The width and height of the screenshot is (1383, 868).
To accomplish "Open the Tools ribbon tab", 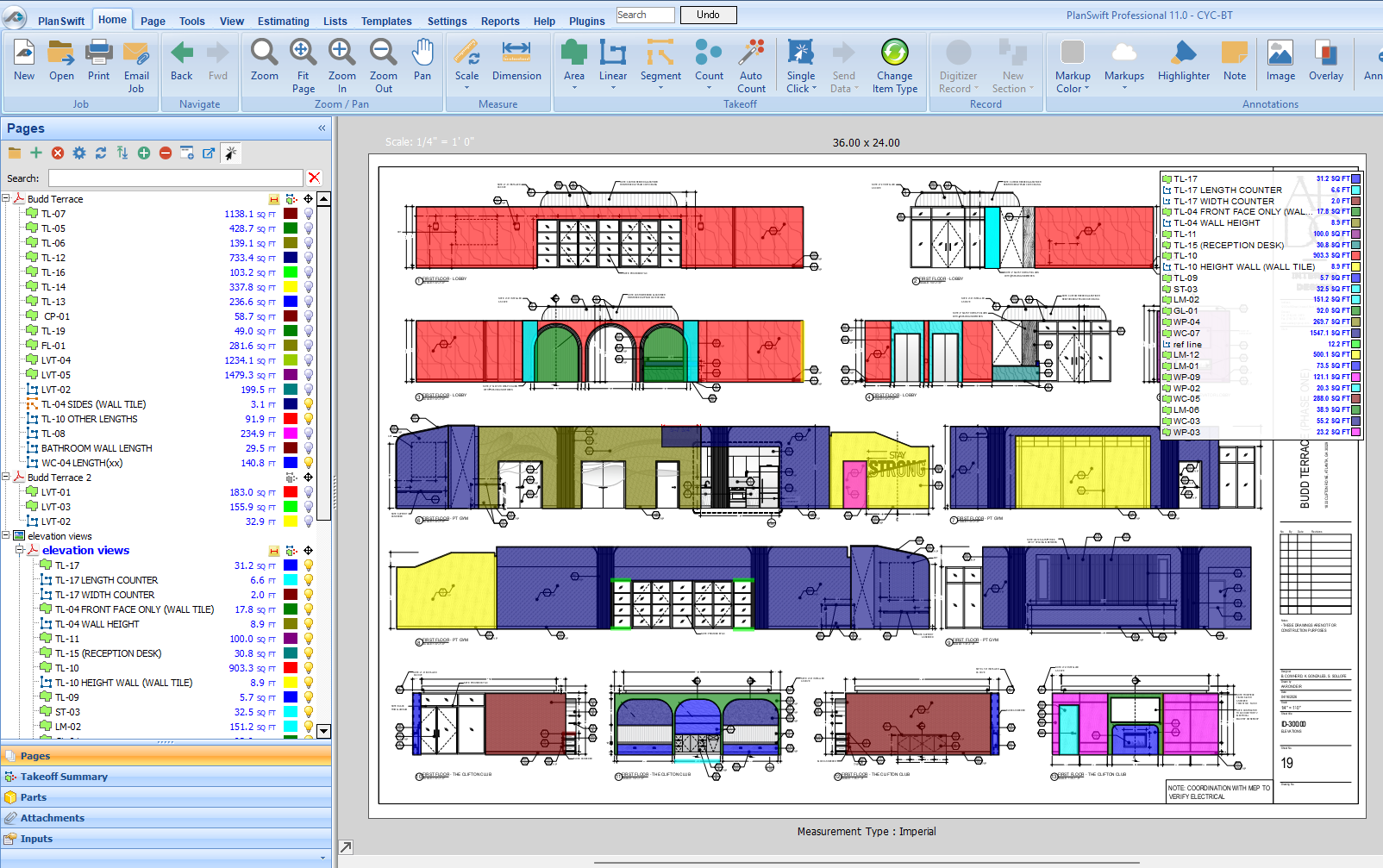I will click(x=191, y=21).
